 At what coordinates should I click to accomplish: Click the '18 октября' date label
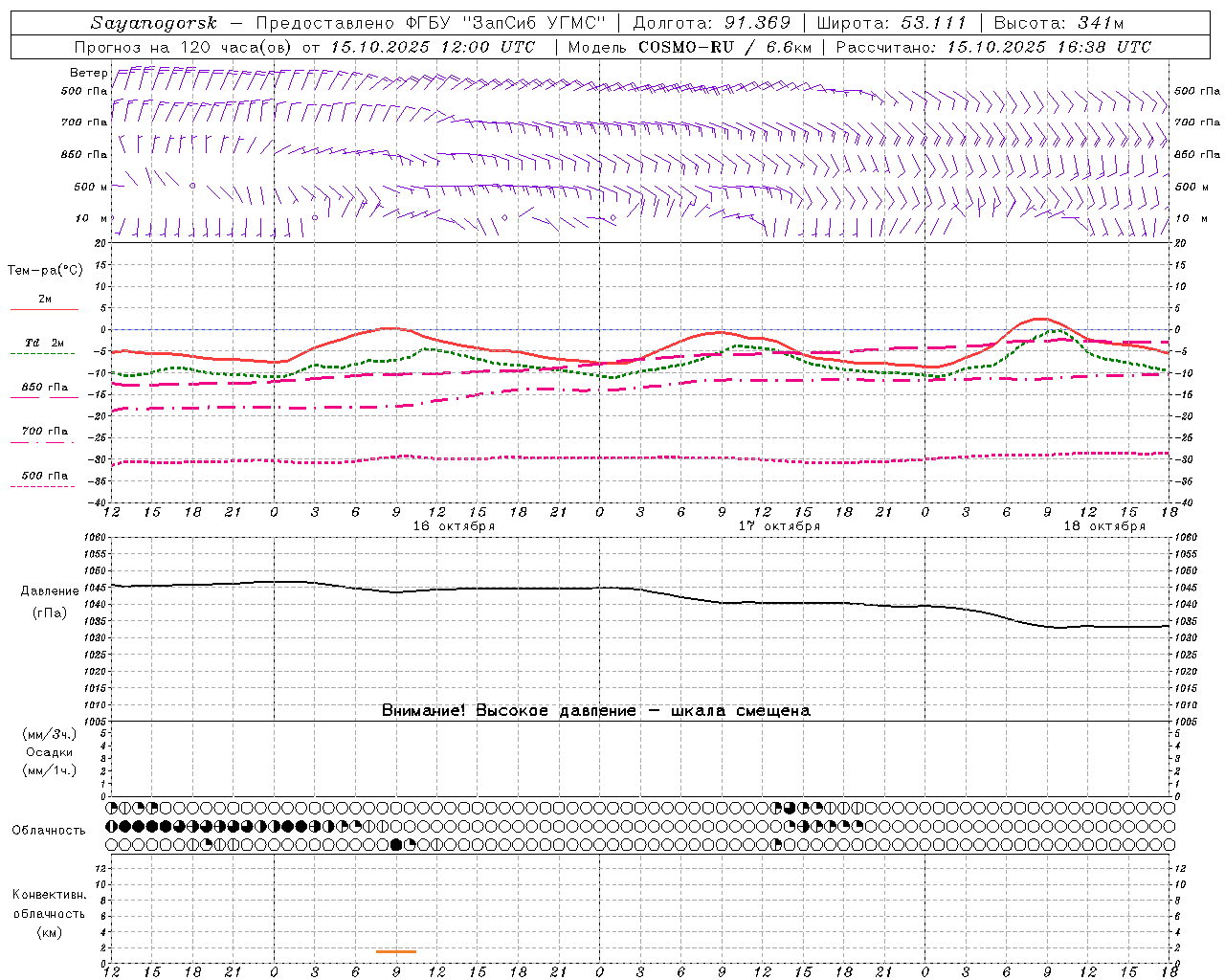point(1104,526)
